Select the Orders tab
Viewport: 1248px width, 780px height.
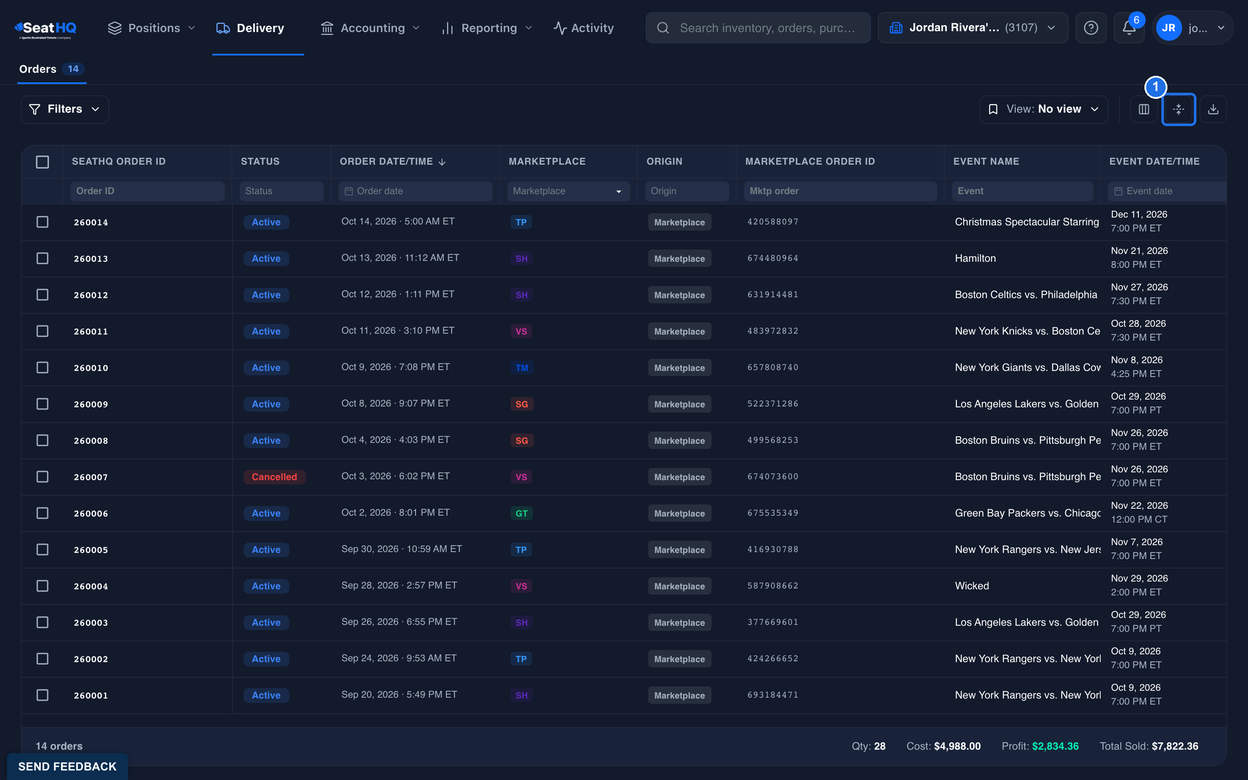(x=51, y=69)
